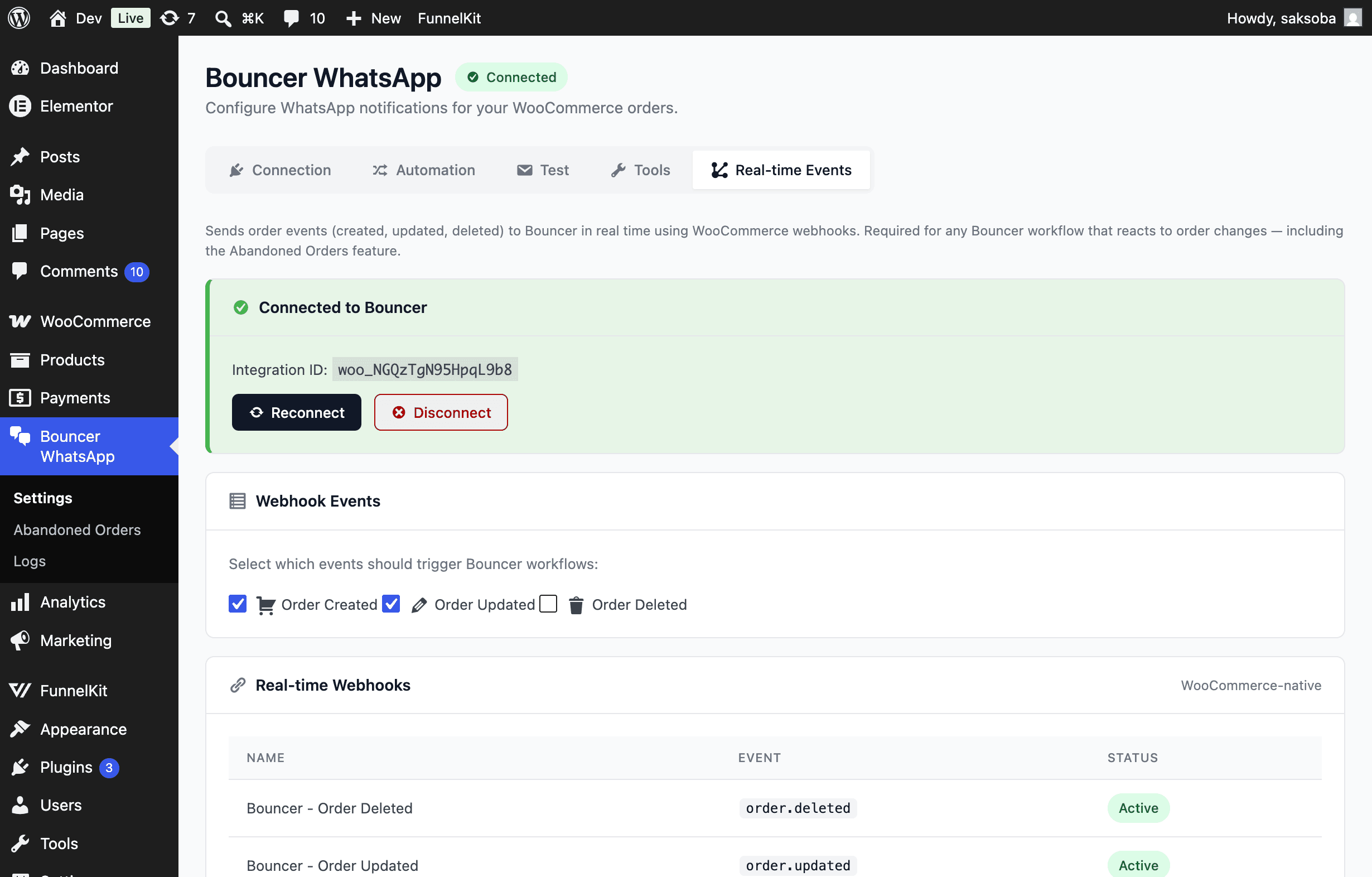
Task: Open the Test tab
Action: pos(543,170)
